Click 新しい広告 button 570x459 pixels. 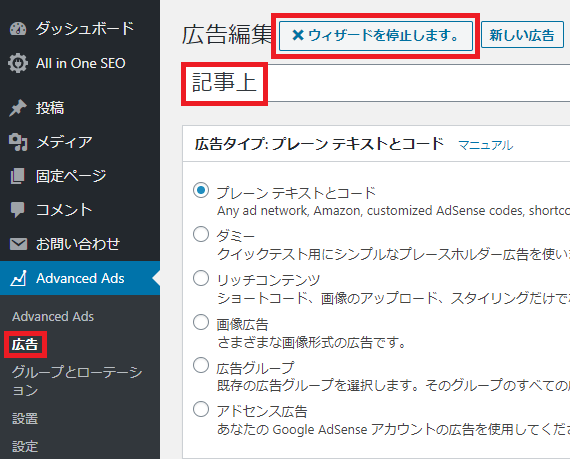522,35
